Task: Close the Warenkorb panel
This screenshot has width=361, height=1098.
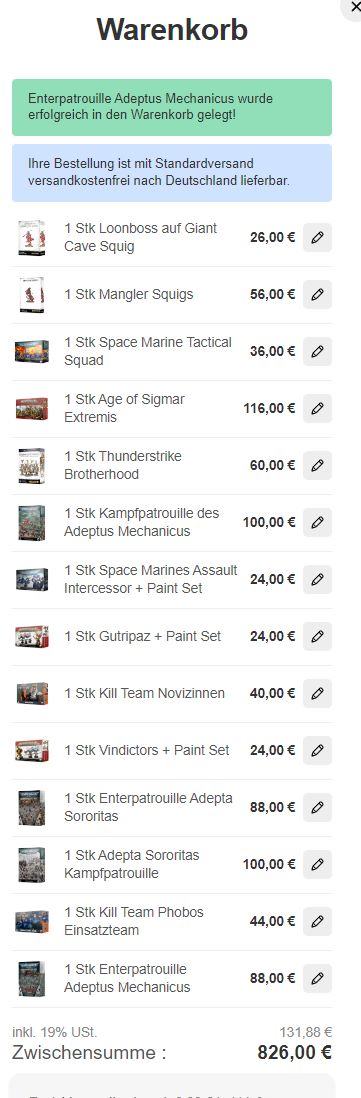Action: [x=353, y=8]
